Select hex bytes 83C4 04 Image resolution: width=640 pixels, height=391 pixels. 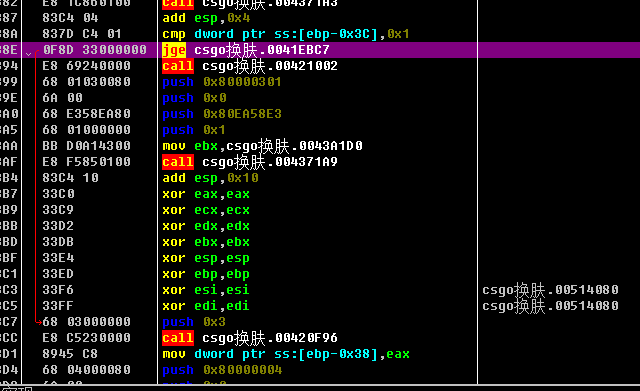coord(70,18)
